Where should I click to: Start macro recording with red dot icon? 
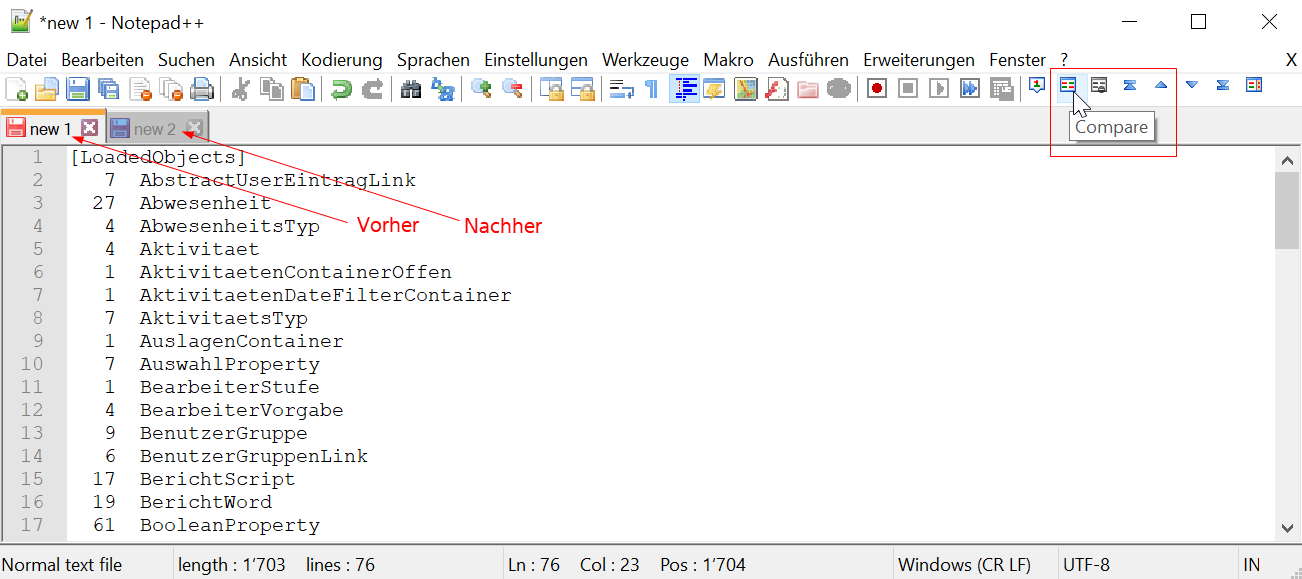pyautogui.click(x=877, y=89)
